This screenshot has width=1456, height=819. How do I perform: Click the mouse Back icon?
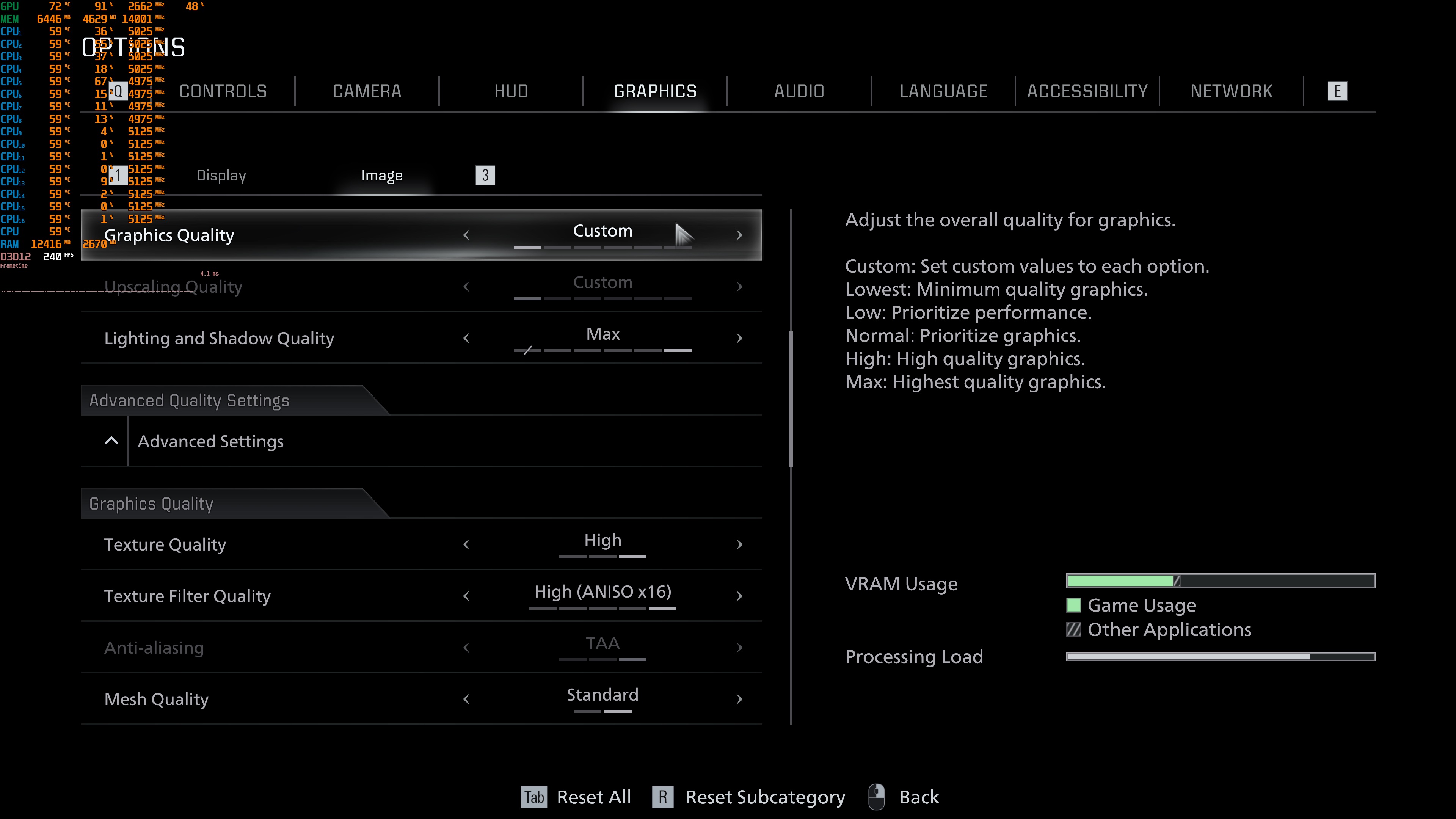[876, 797]
